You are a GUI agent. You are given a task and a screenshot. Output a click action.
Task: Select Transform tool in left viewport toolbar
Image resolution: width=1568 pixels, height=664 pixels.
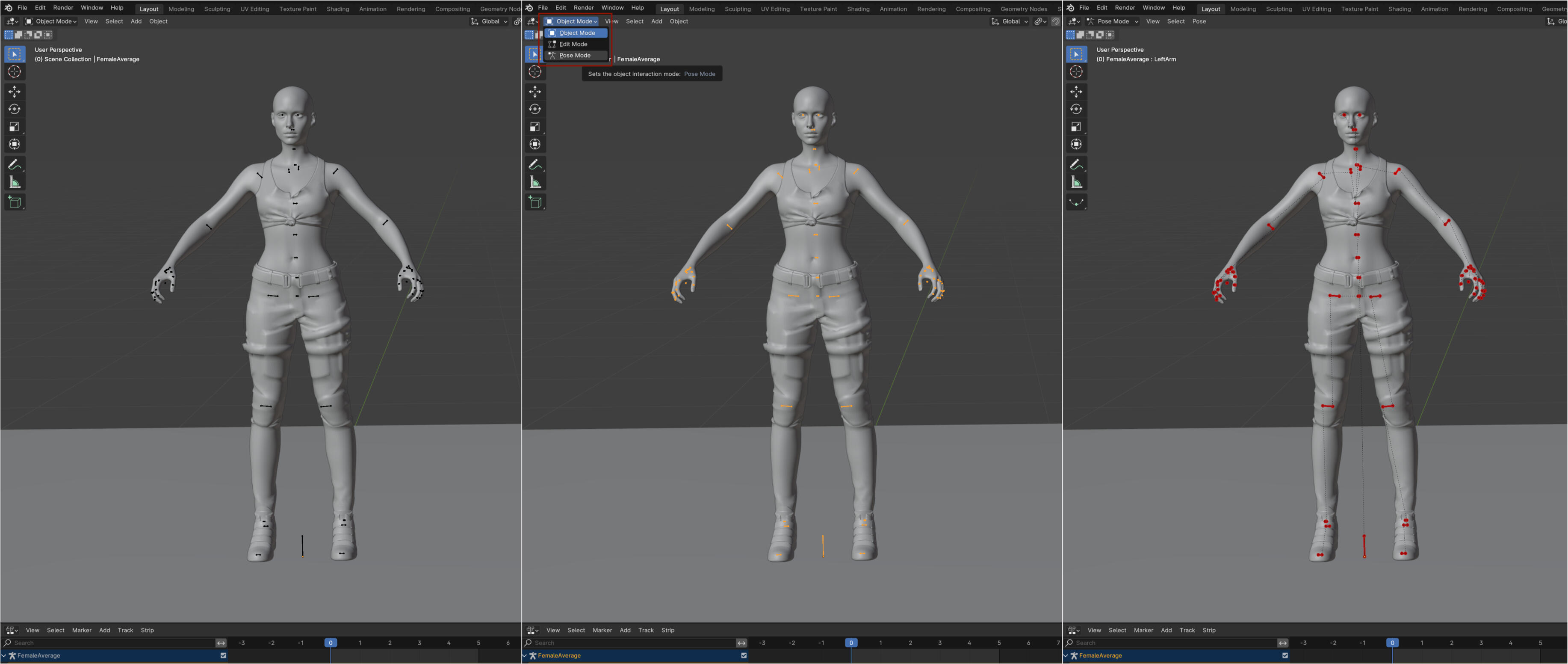15,144
